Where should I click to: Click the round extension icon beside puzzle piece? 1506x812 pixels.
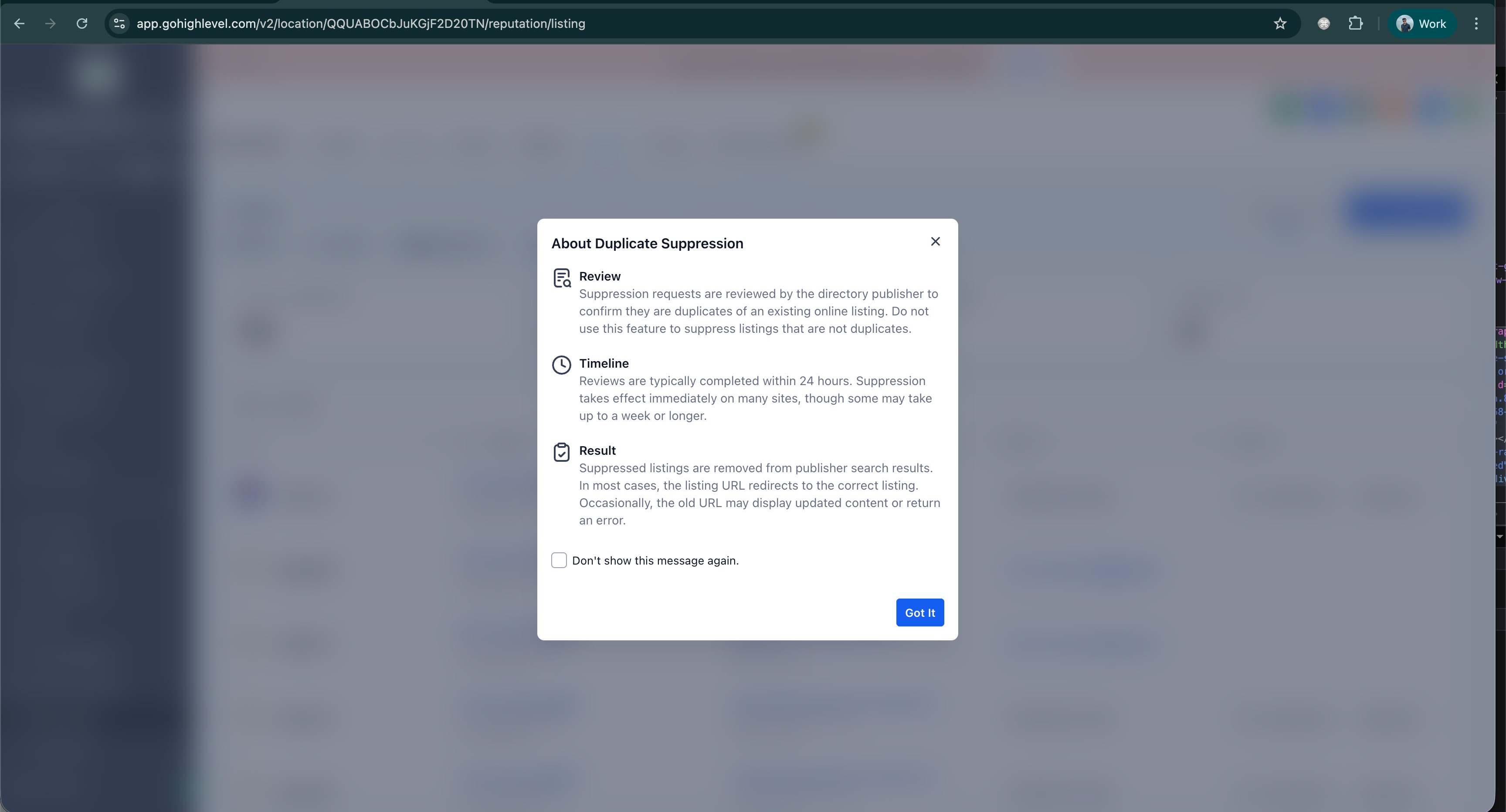[1323, 24]
